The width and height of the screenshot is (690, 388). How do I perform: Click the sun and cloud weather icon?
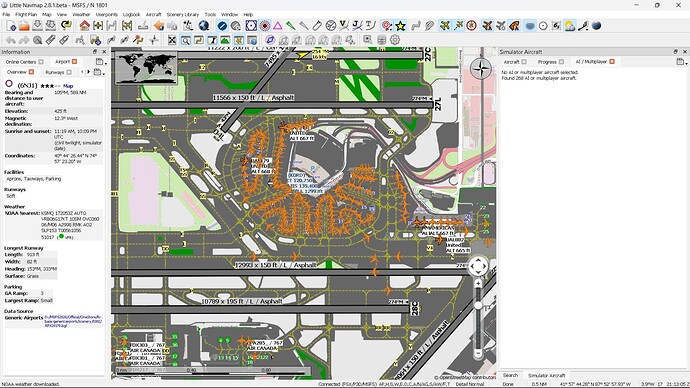coord(569,26)
